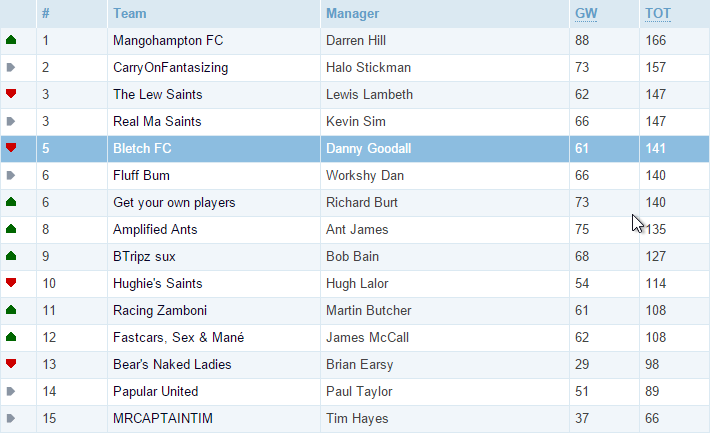710x433 pixels.
Task: Click the Team column header
Action: point(130,14)
